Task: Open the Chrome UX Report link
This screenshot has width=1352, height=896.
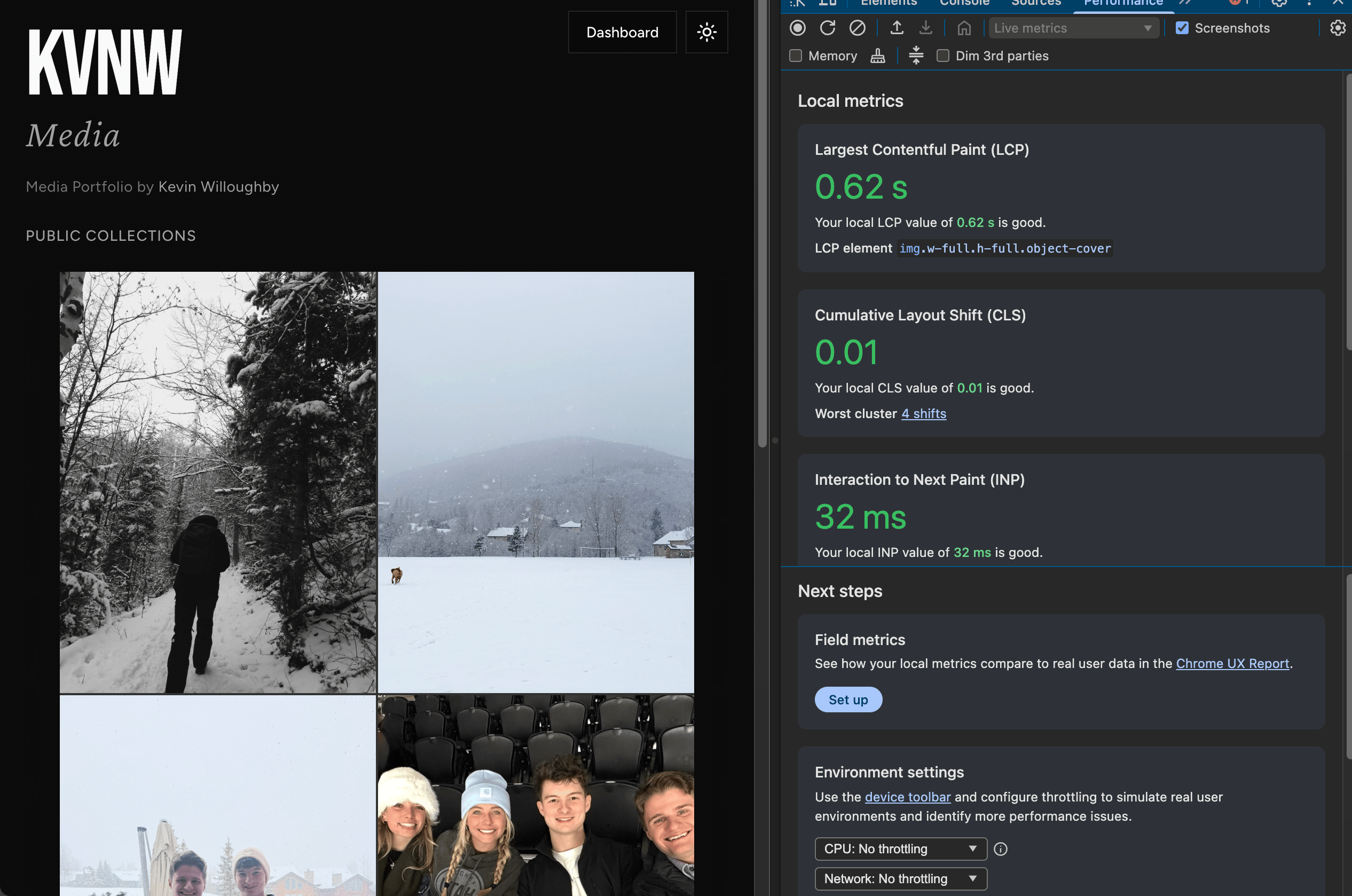Action: click(x=1232, y=663)
